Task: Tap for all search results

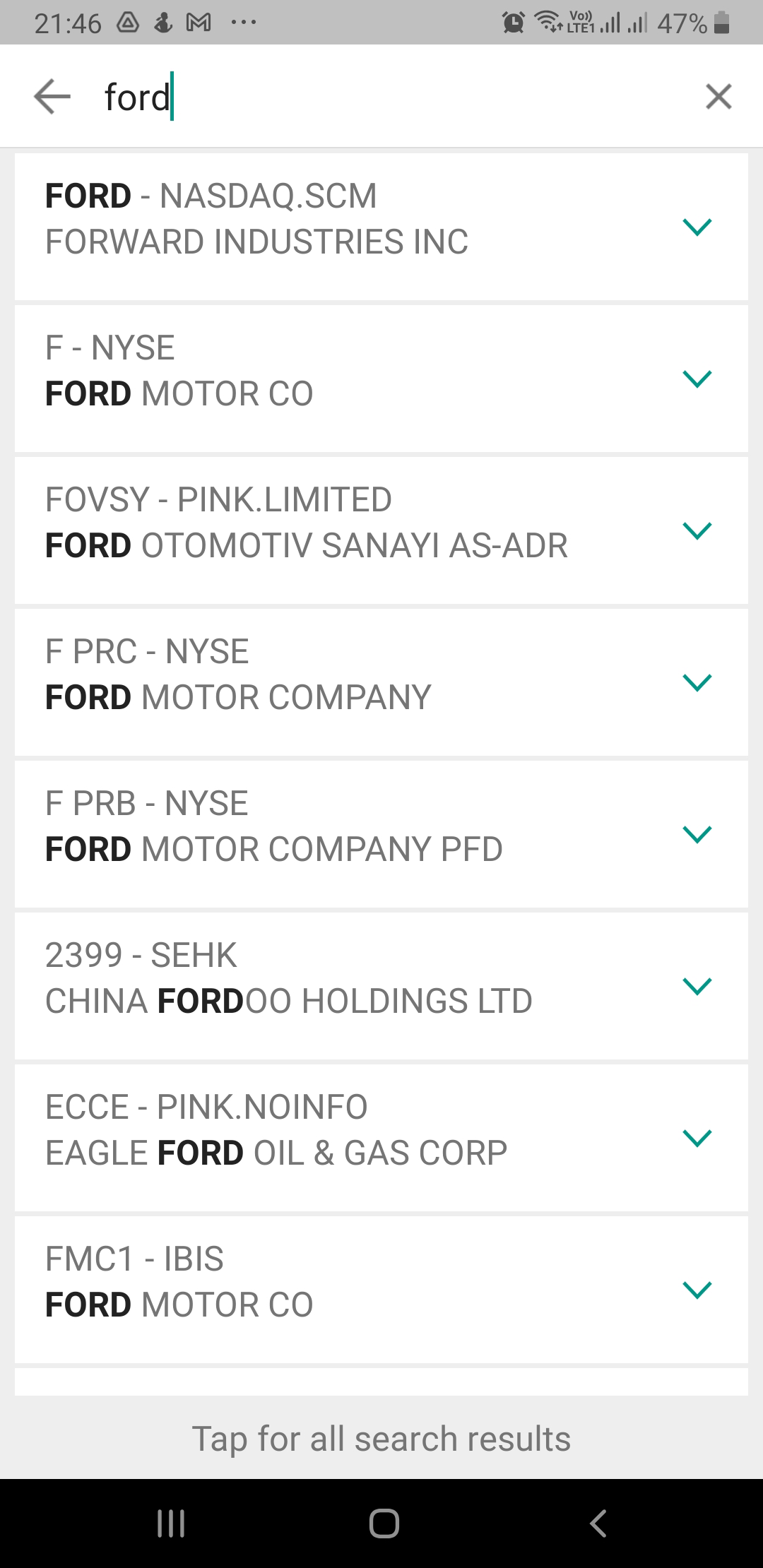Action: click(x=381, y=1439)
